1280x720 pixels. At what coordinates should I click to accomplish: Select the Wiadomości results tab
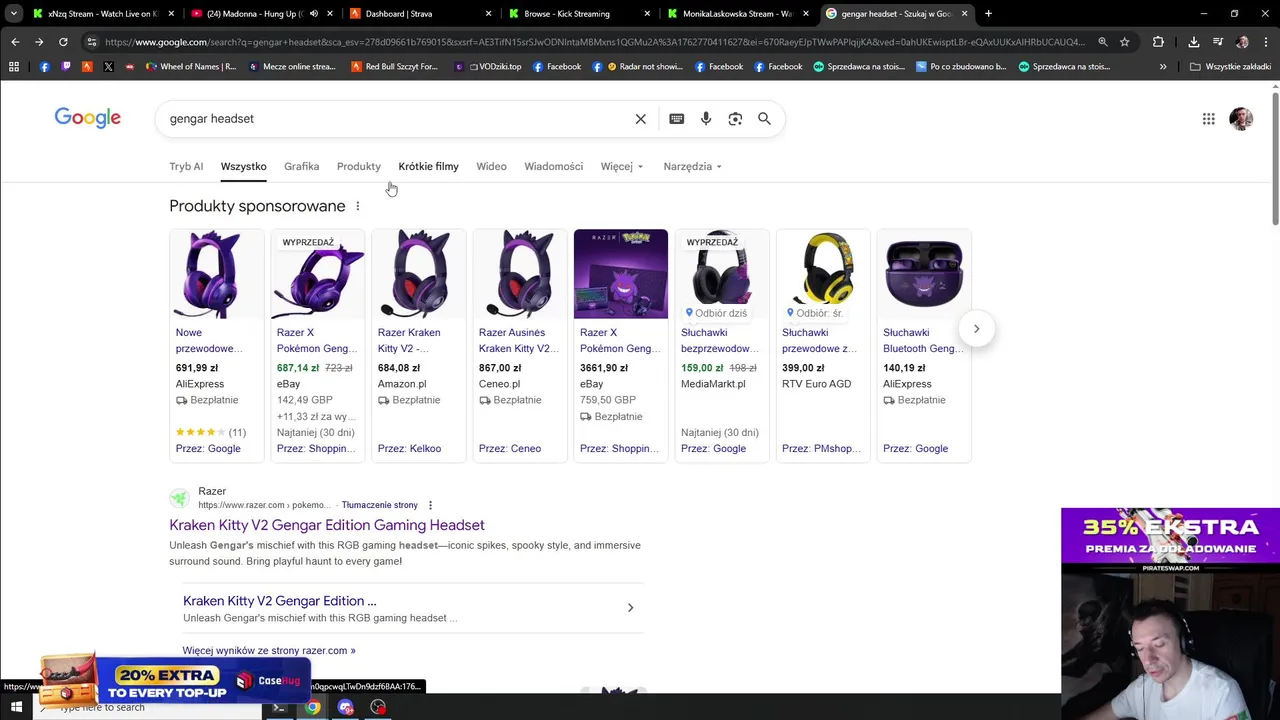pos(553,167)
